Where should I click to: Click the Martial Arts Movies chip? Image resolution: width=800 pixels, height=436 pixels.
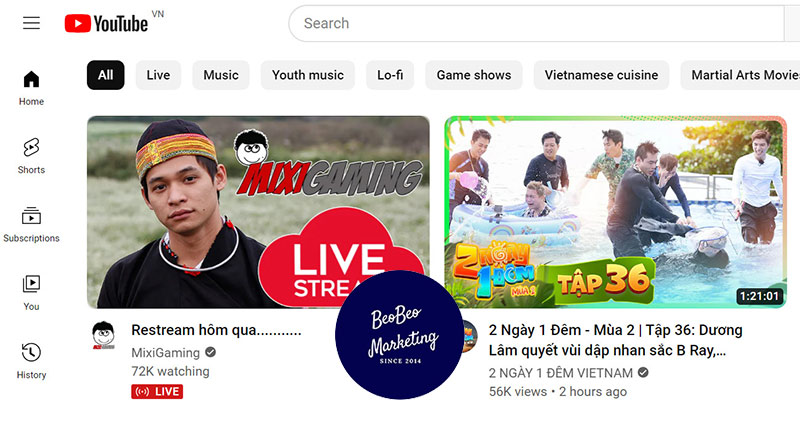point(745,75)
